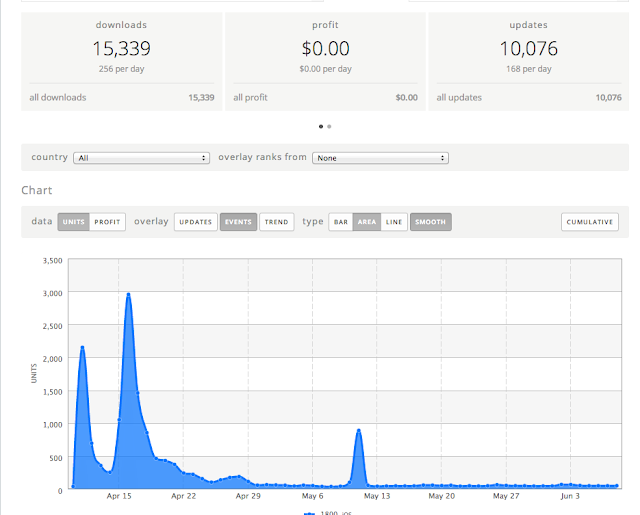The width and height of the screenshot is (640, 515).
Task: Click the Apr 29 axis label
Action: pos(248,496)
